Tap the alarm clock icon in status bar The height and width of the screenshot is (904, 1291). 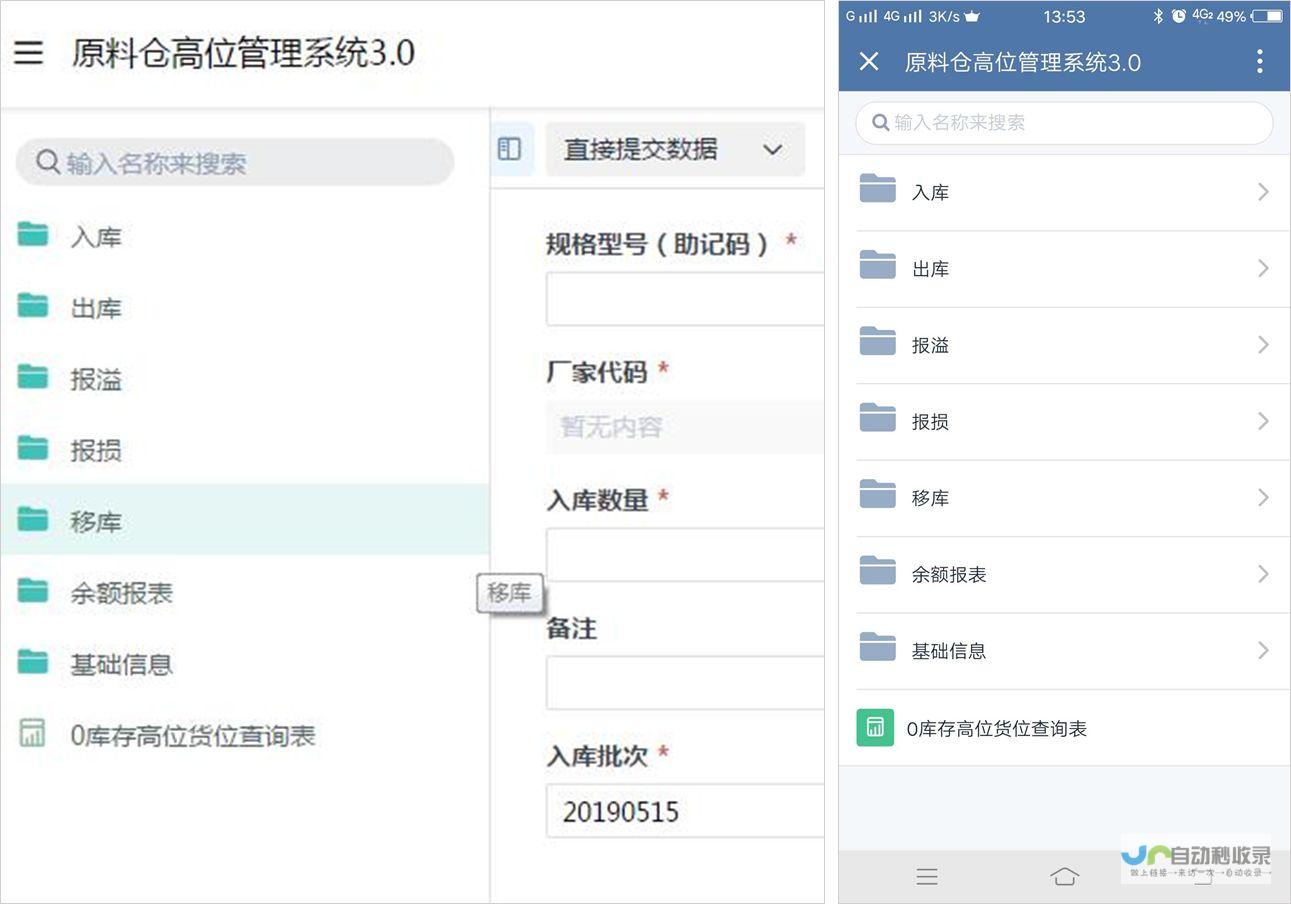(x=1179, y=16)
